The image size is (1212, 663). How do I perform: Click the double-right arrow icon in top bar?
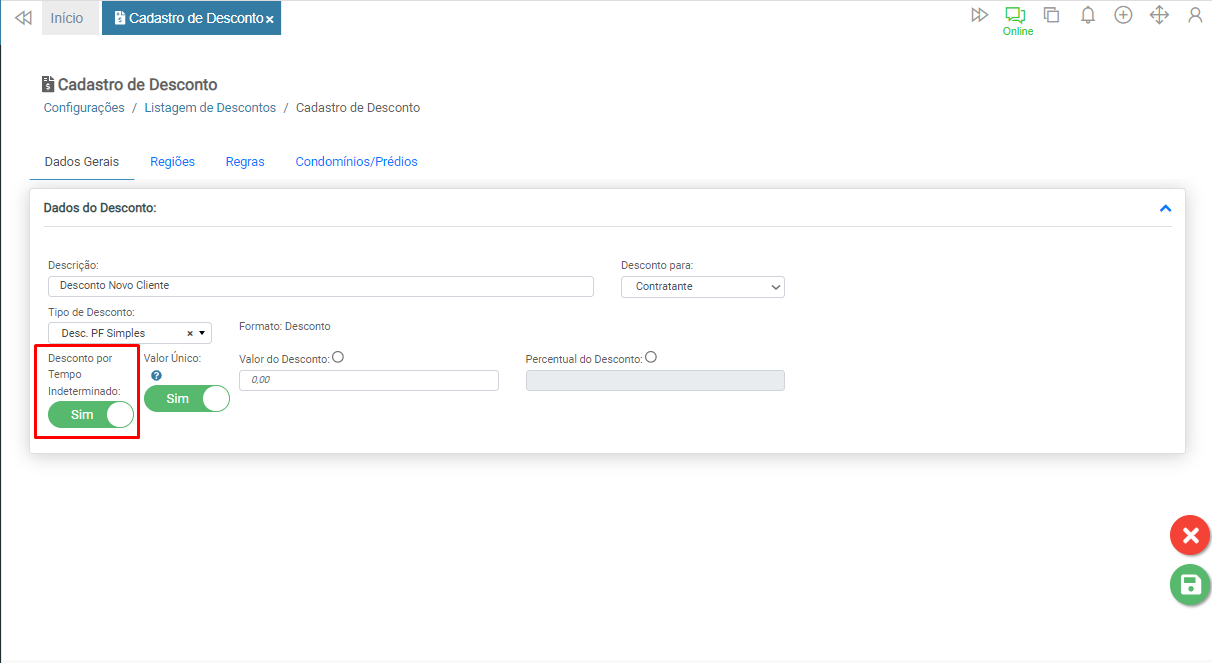979,15
